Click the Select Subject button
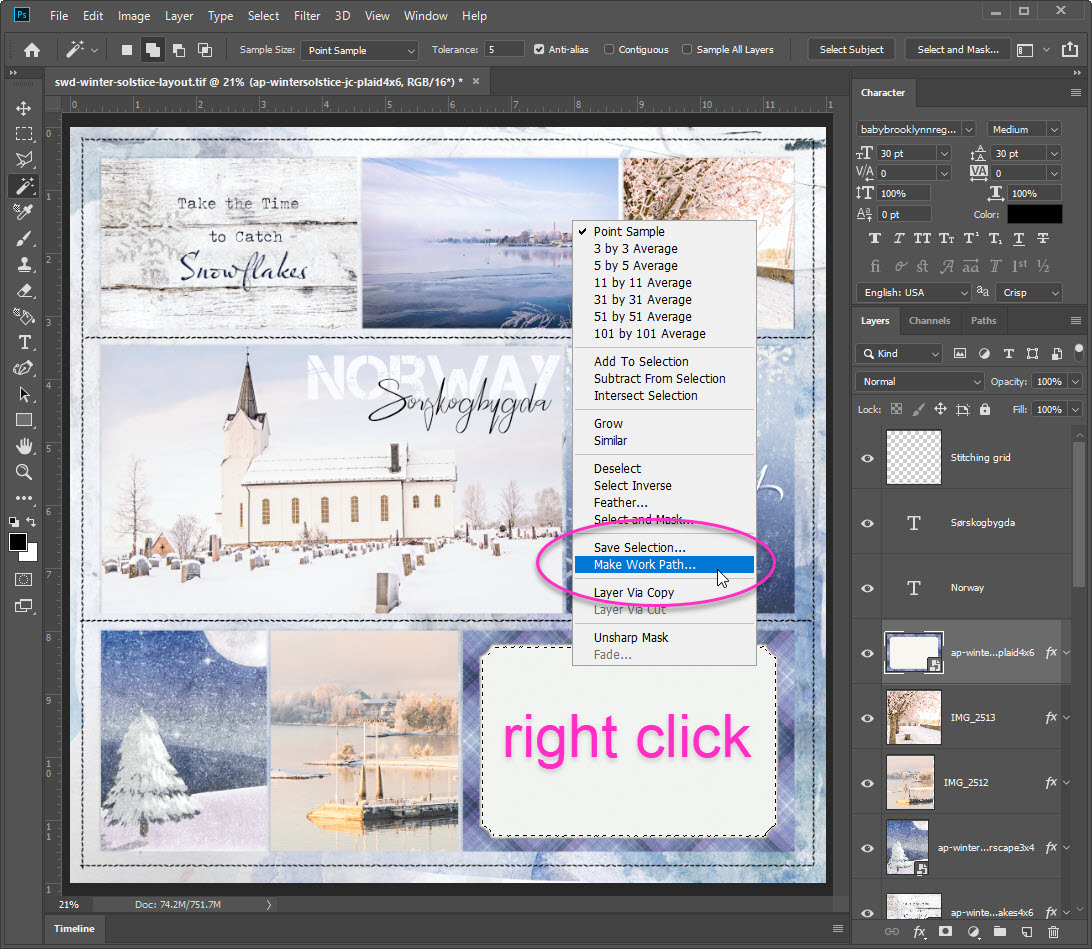 pyautogui.click(x=851, y=49)
